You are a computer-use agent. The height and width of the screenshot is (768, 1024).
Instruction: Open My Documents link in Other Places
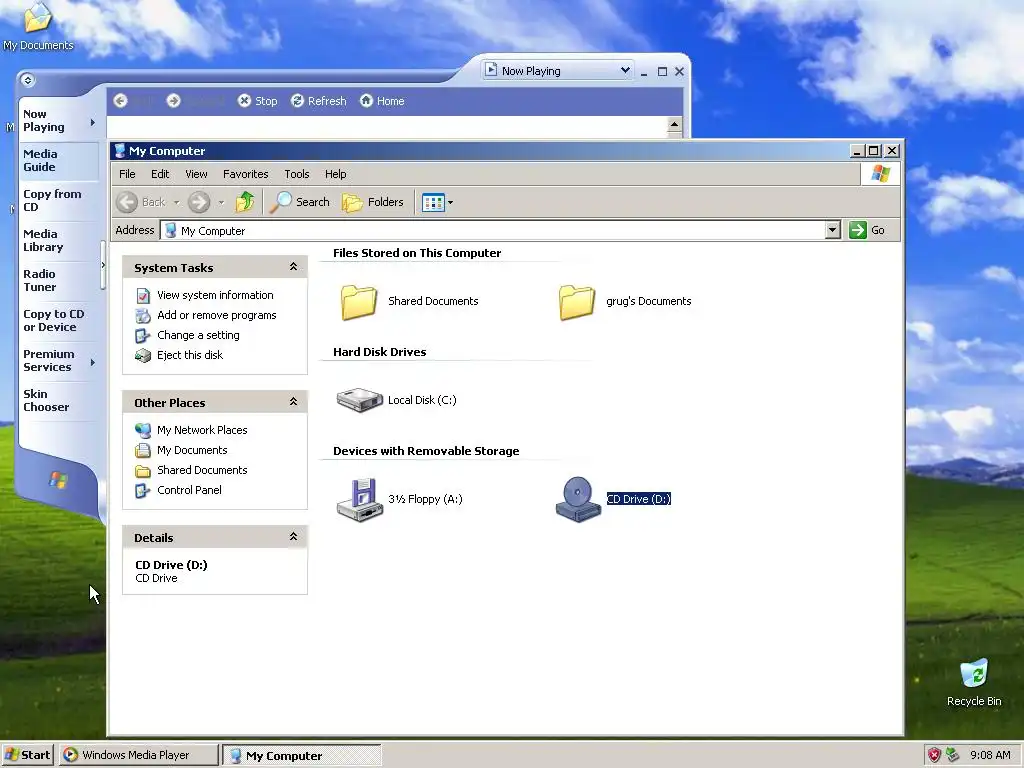(192, 450)
